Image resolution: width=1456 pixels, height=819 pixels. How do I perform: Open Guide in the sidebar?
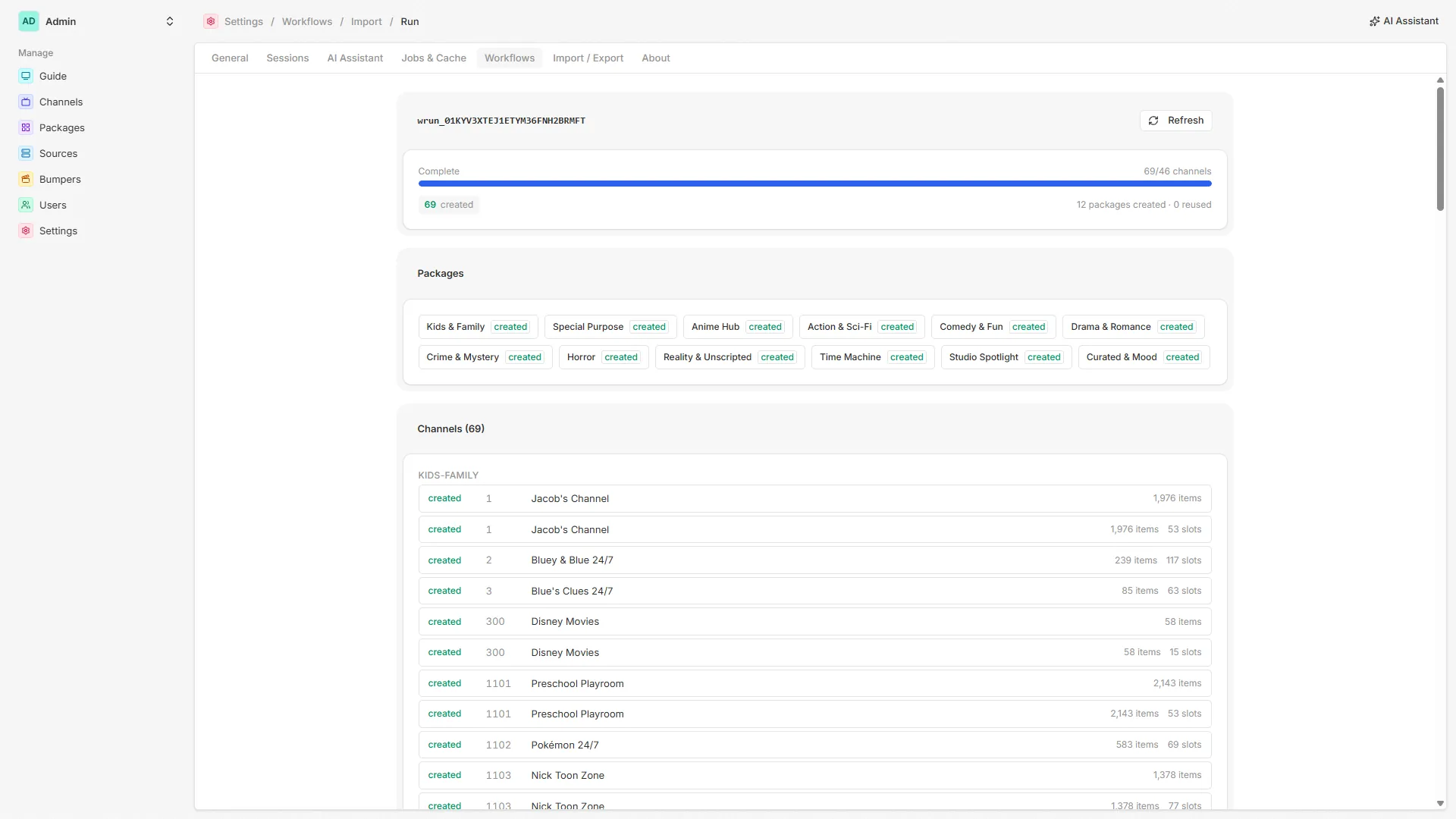coord(53,76)
